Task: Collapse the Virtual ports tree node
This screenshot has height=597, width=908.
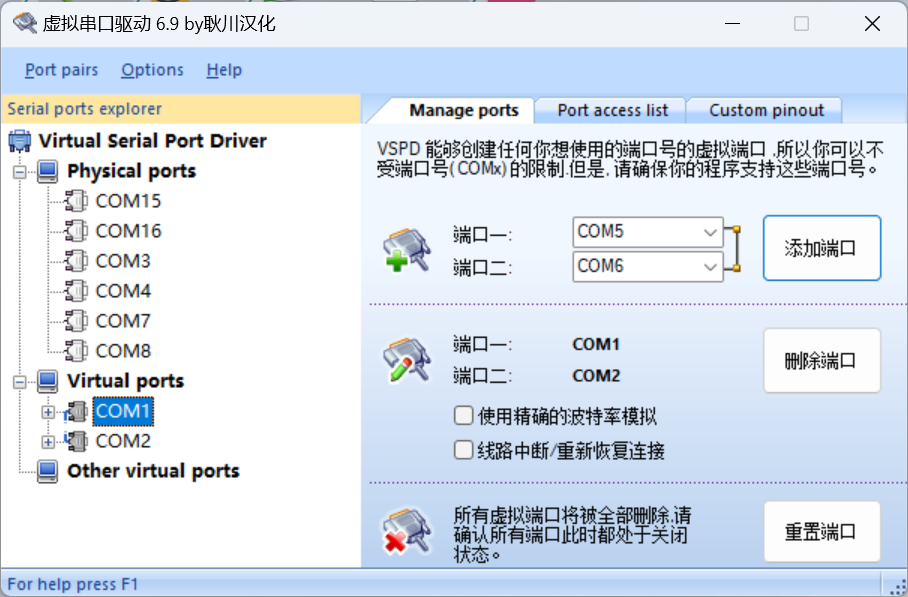Action: tap(20, 382)
